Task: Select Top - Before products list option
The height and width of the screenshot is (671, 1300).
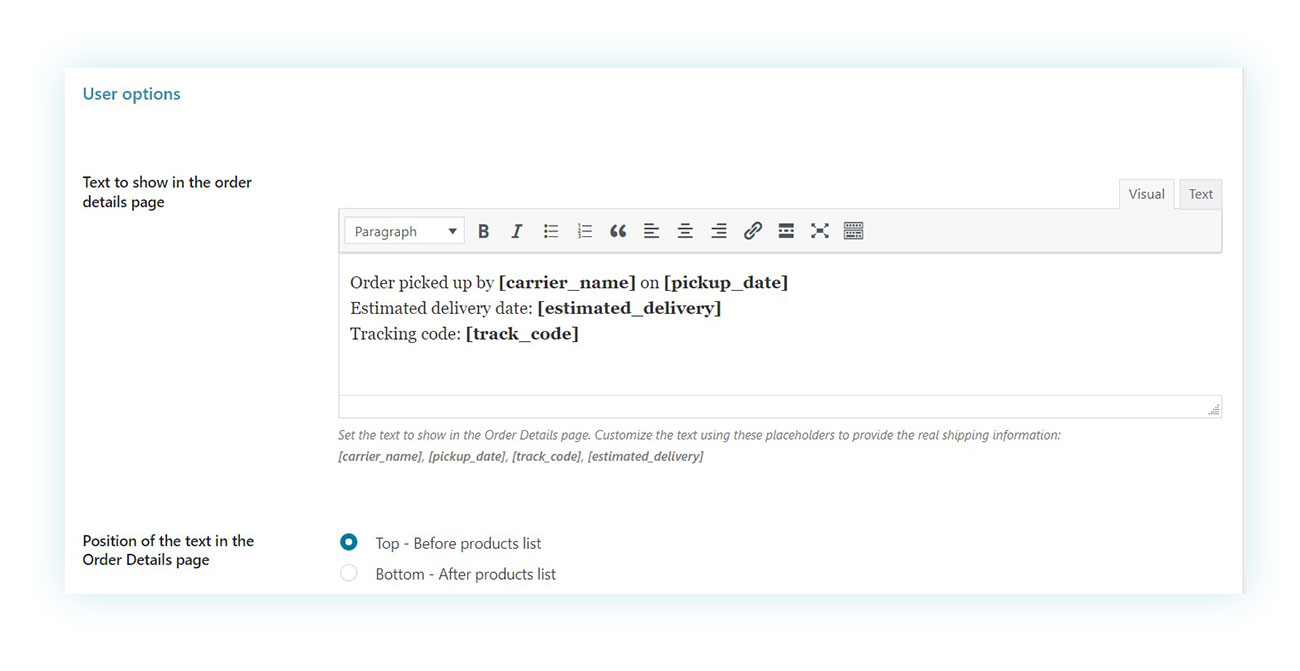Action: point(349,542)
